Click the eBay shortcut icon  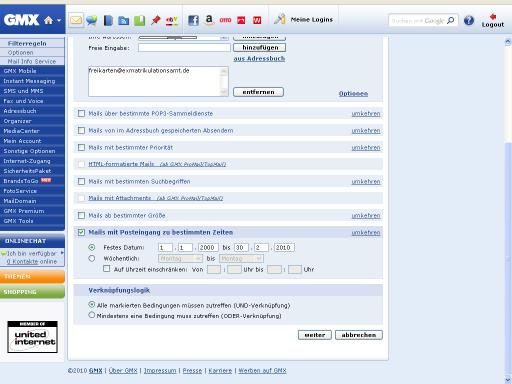click(172, 21)
